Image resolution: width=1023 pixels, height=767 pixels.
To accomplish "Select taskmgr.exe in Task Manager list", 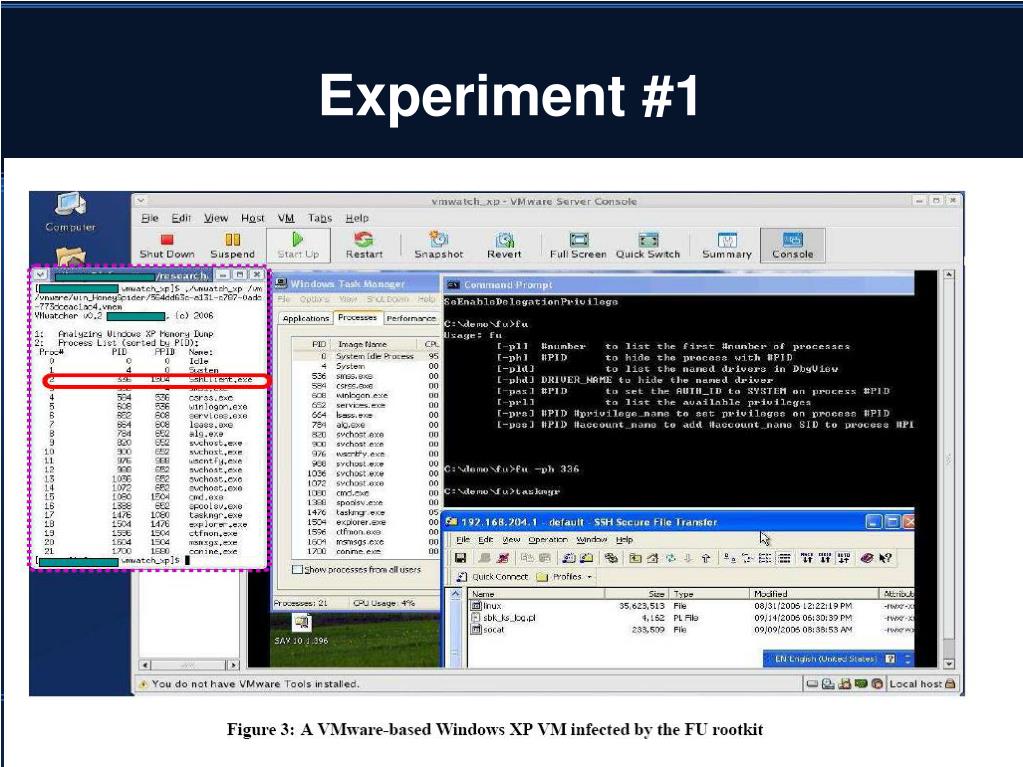I will [365, 512].
